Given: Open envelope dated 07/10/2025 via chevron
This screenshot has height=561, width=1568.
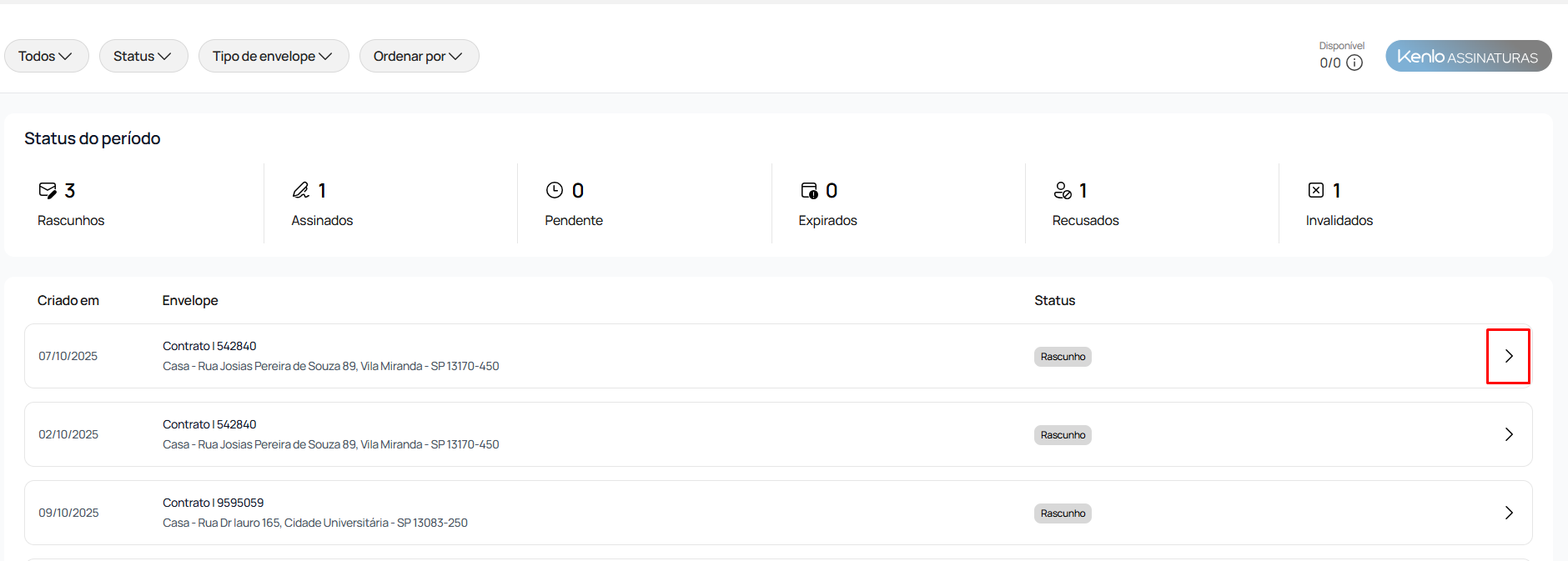Looking at the screenshot, I should (x=1508, y=356).
